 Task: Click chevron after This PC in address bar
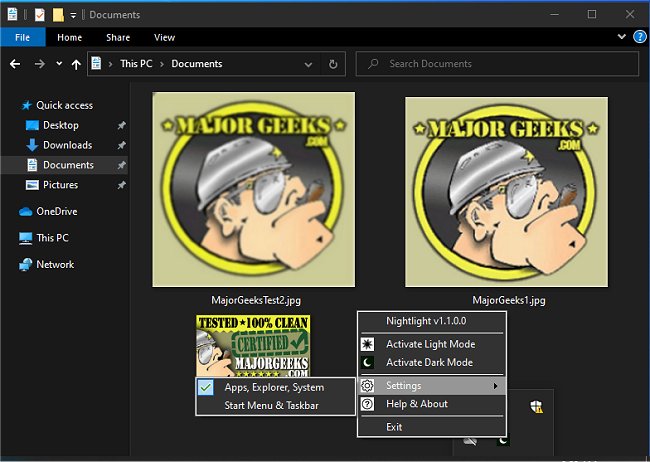(x=162, y=64)
